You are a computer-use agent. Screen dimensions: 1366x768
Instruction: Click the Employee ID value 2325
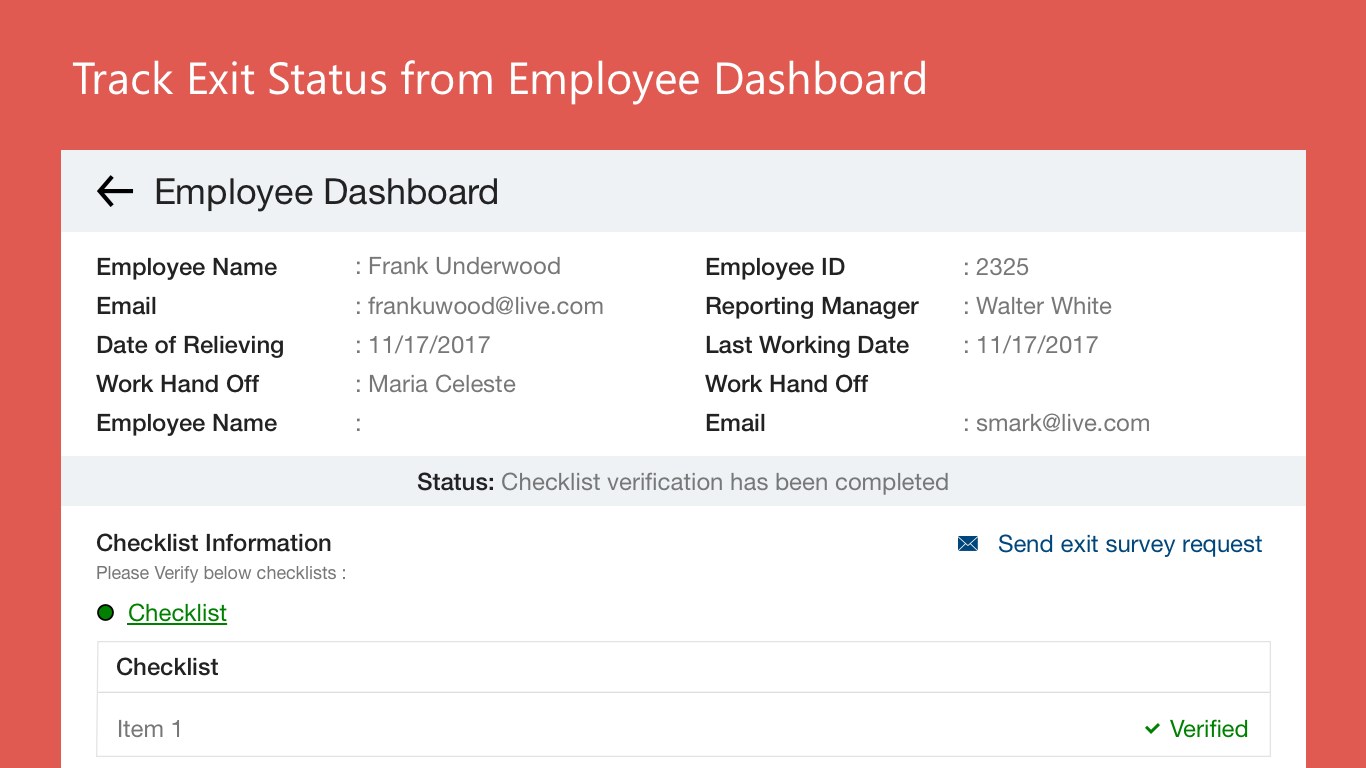click(1002, 267)
